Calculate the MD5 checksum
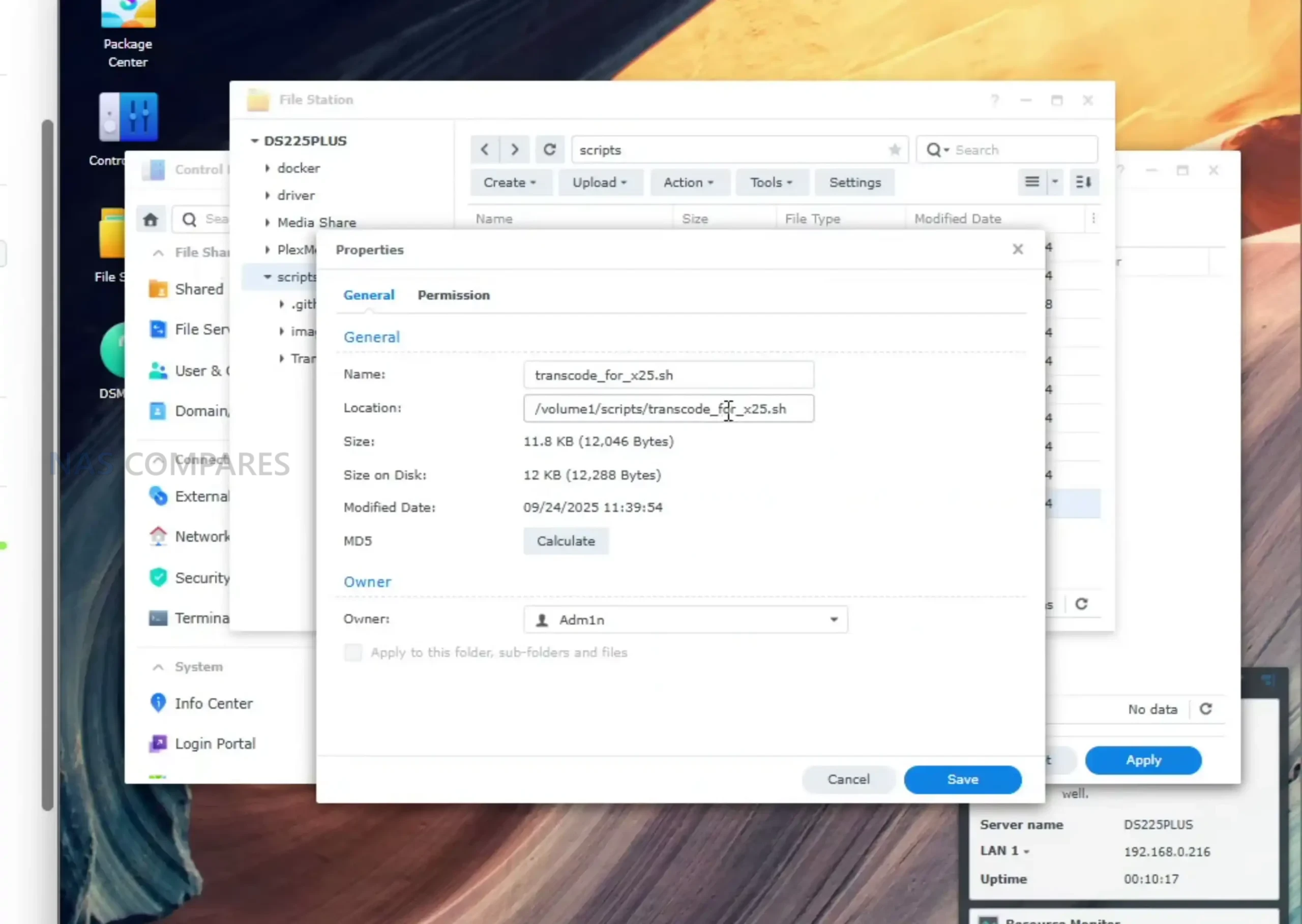Viewport: 1302px width, 924px height. 566,541
